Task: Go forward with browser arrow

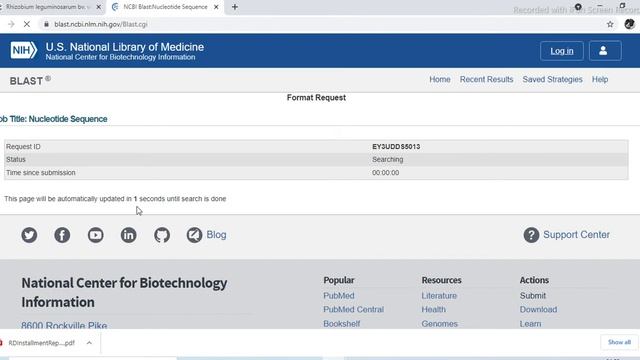Action: 11,24
